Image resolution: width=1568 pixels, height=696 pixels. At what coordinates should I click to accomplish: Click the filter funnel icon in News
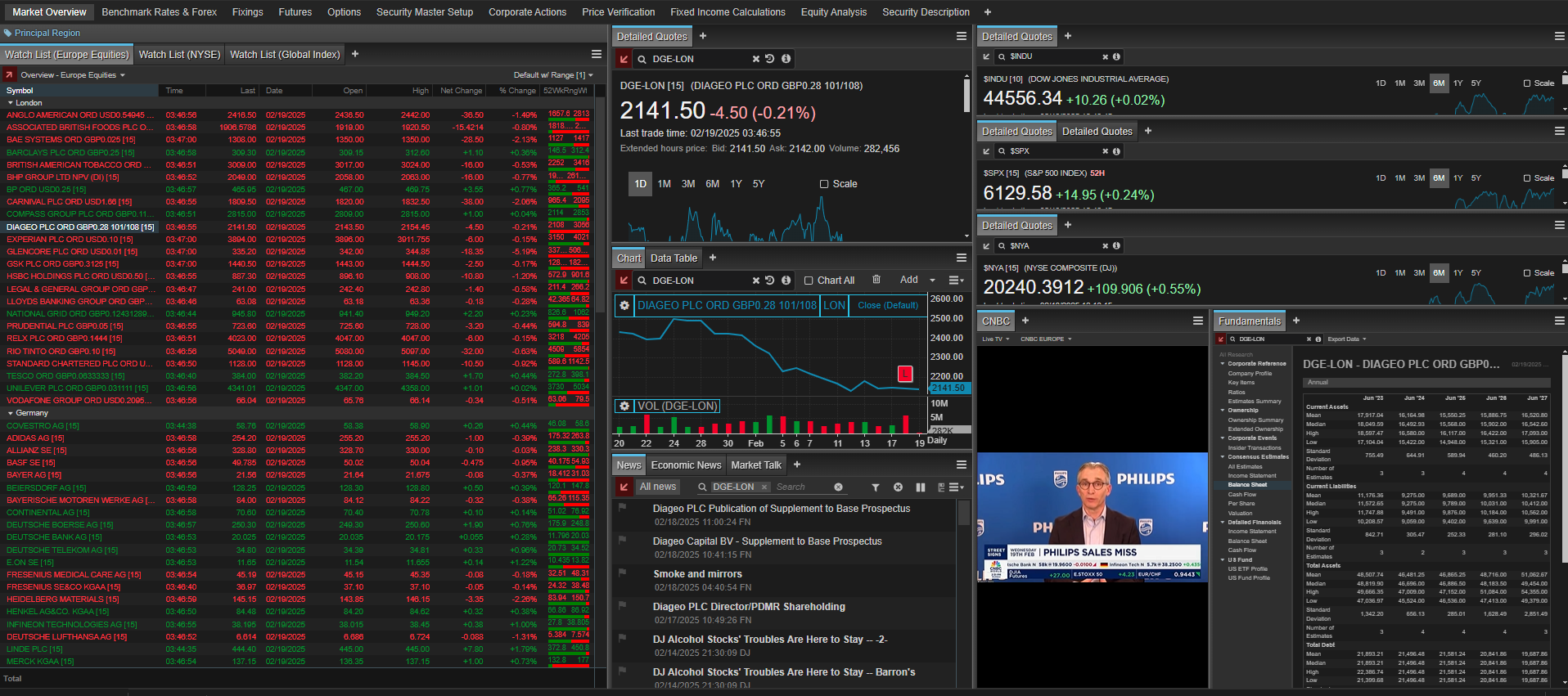coord(875,487)
